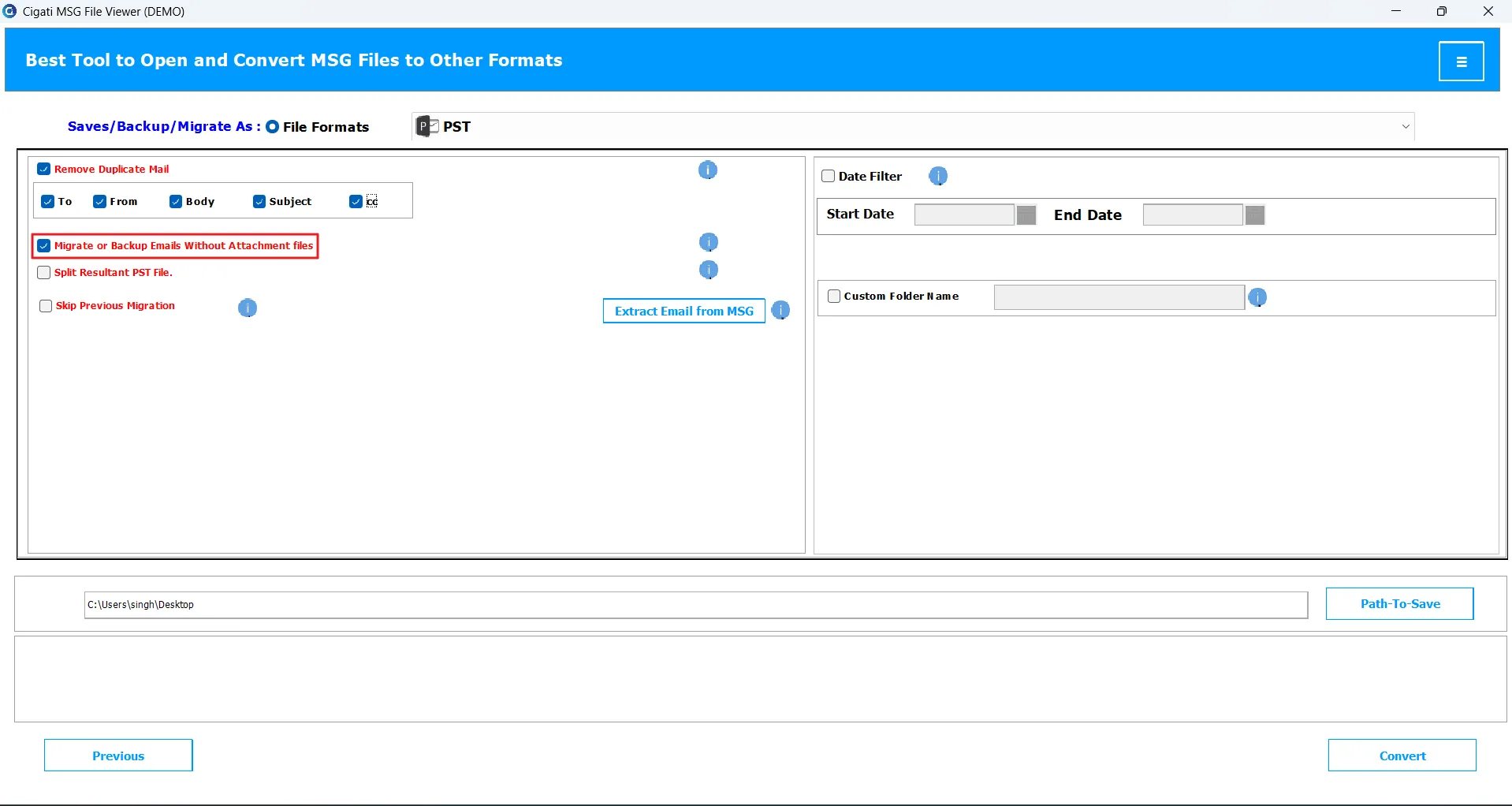Open the Start Date calendar picker

coord(1026,215)
